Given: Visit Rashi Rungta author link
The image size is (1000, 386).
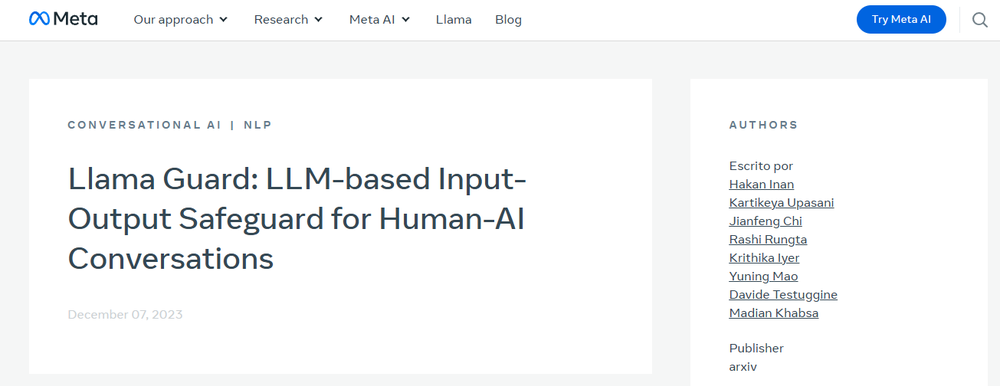Looking at the screenshot, I should pyautogui.click(x=768, y=240).
